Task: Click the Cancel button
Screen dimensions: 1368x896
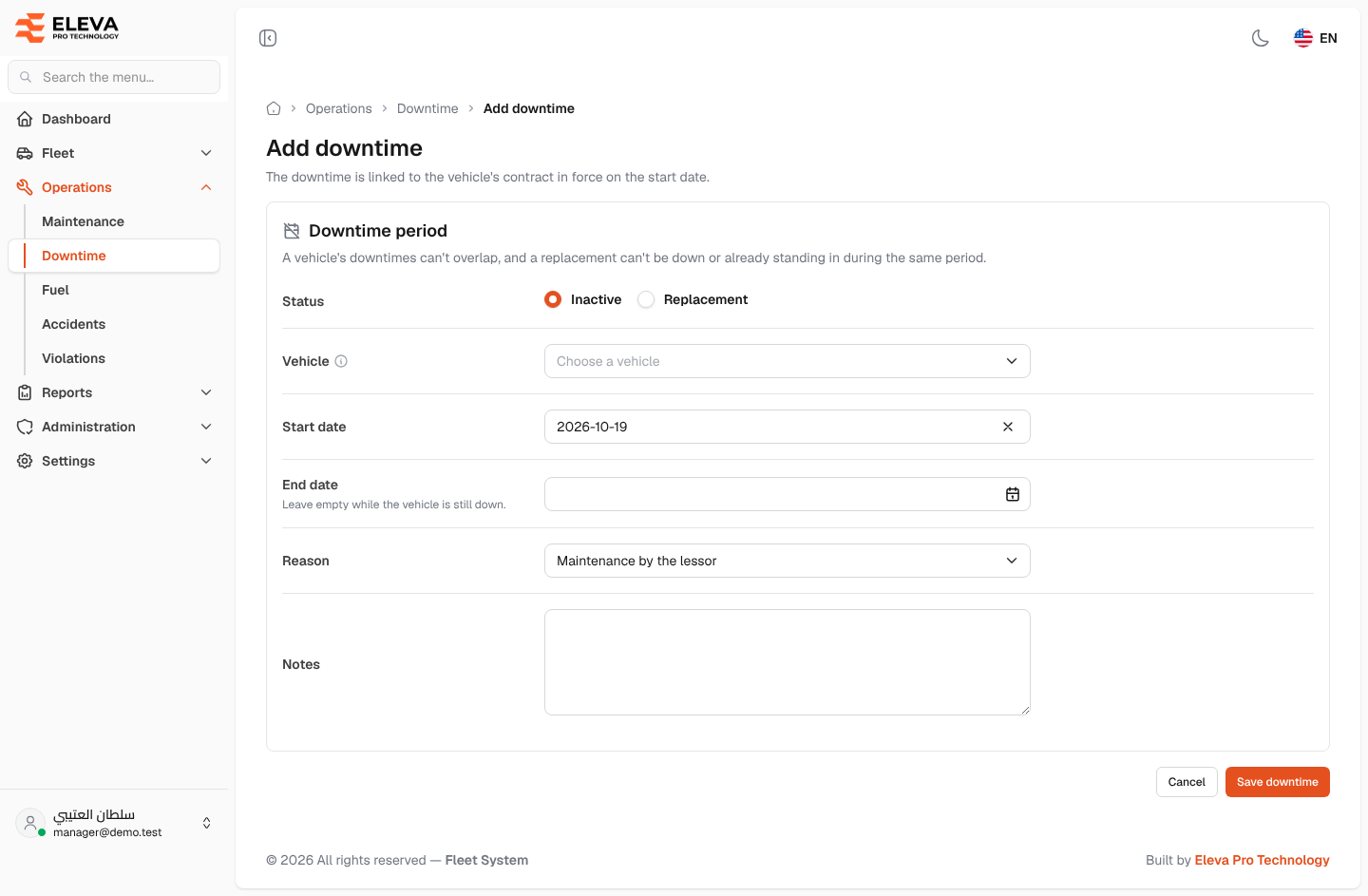Action: click(1187, 782)
